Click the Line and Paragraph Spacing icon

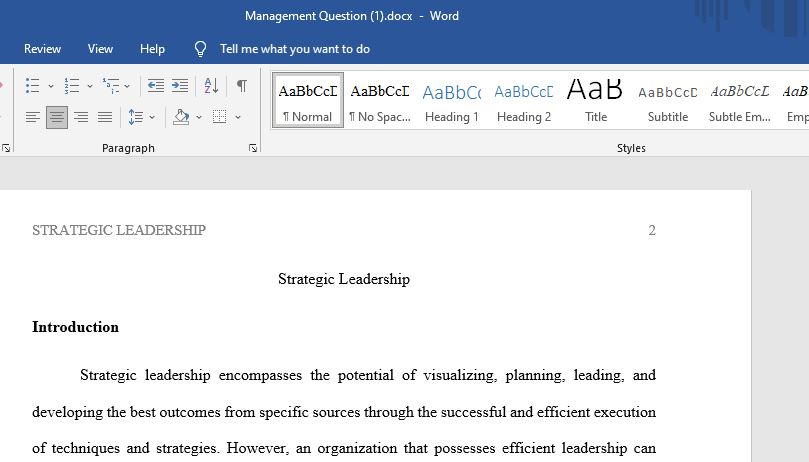(136, 117)
